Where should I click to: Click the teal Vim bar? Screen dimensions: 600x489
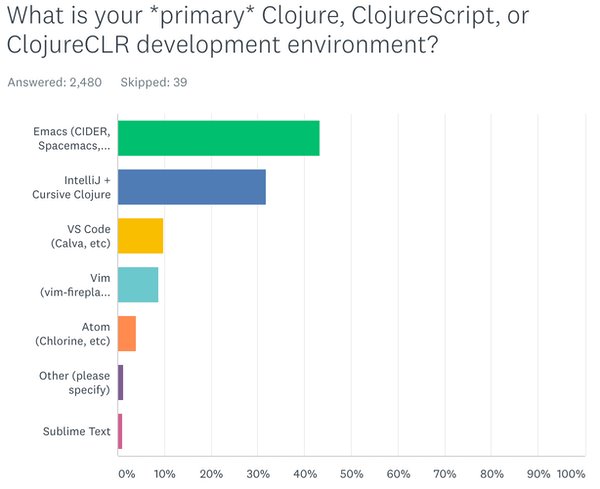[x=138, y=285]
